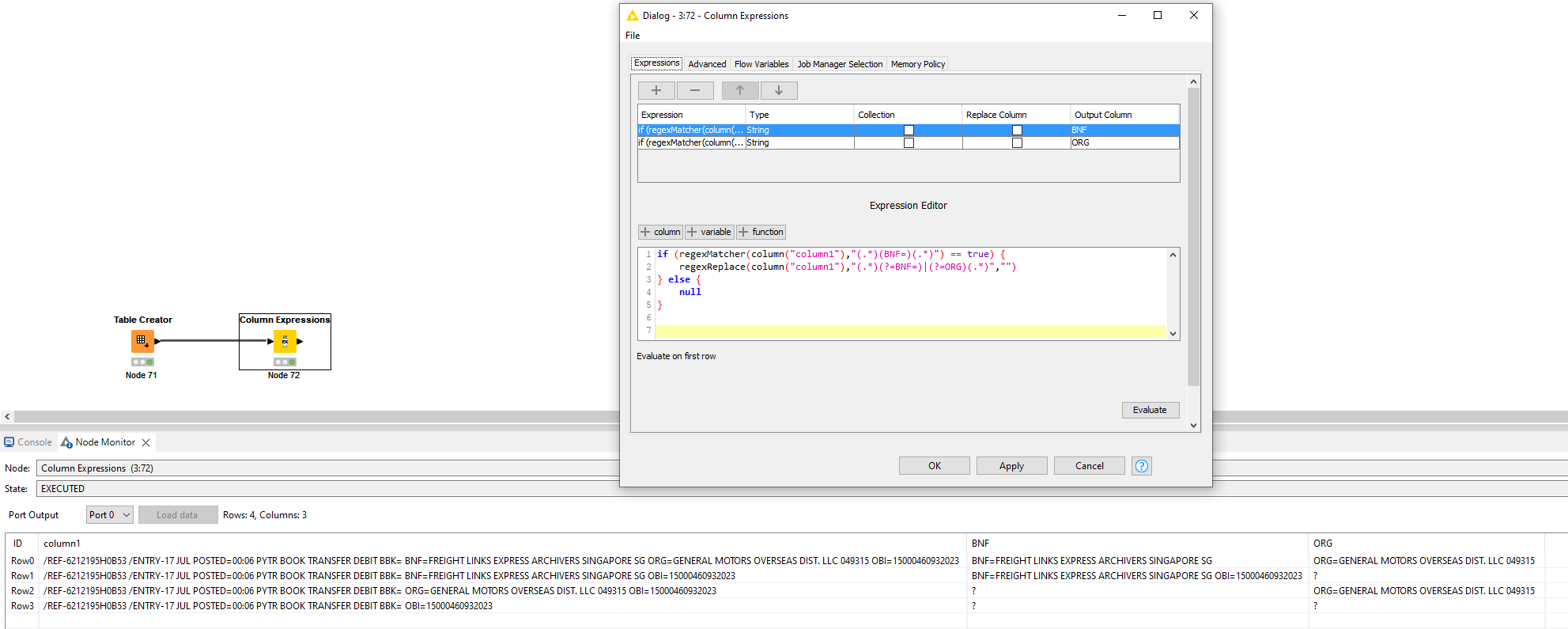
Task: Toggle Collection checkbox for BNF row
Action: tap(909, 130)
